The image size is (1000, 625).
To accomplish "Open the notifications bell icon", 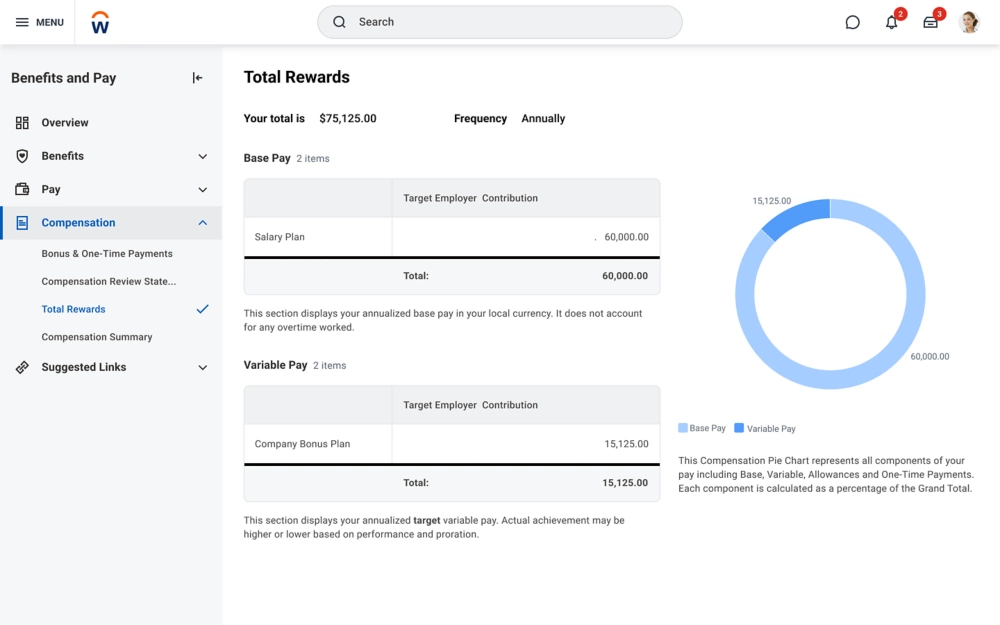I will click(x=891, y=22).
